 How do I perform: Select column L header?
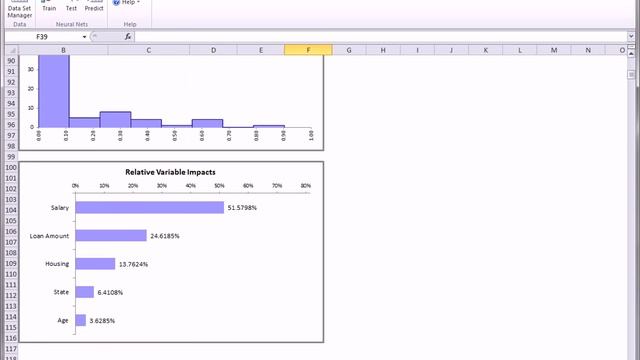coord(520,50)
